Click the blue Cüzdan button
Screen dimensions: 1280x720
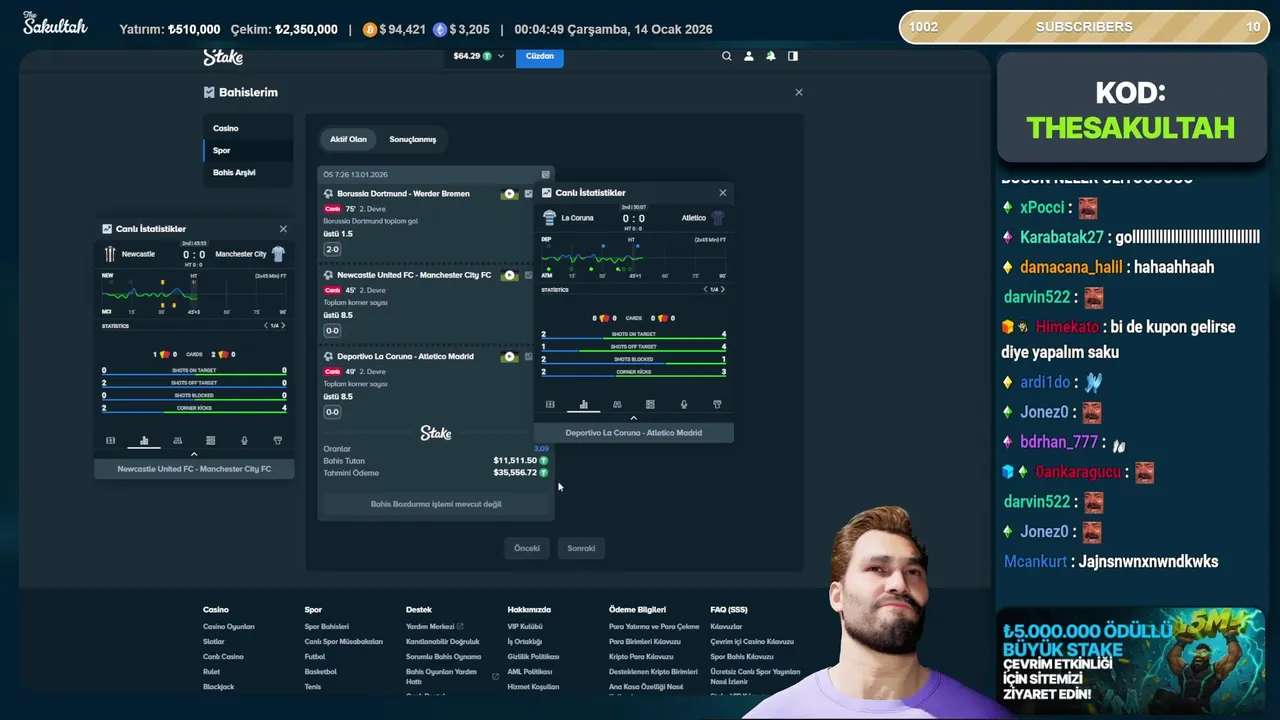pyautogui.click(x=540, y=56)
